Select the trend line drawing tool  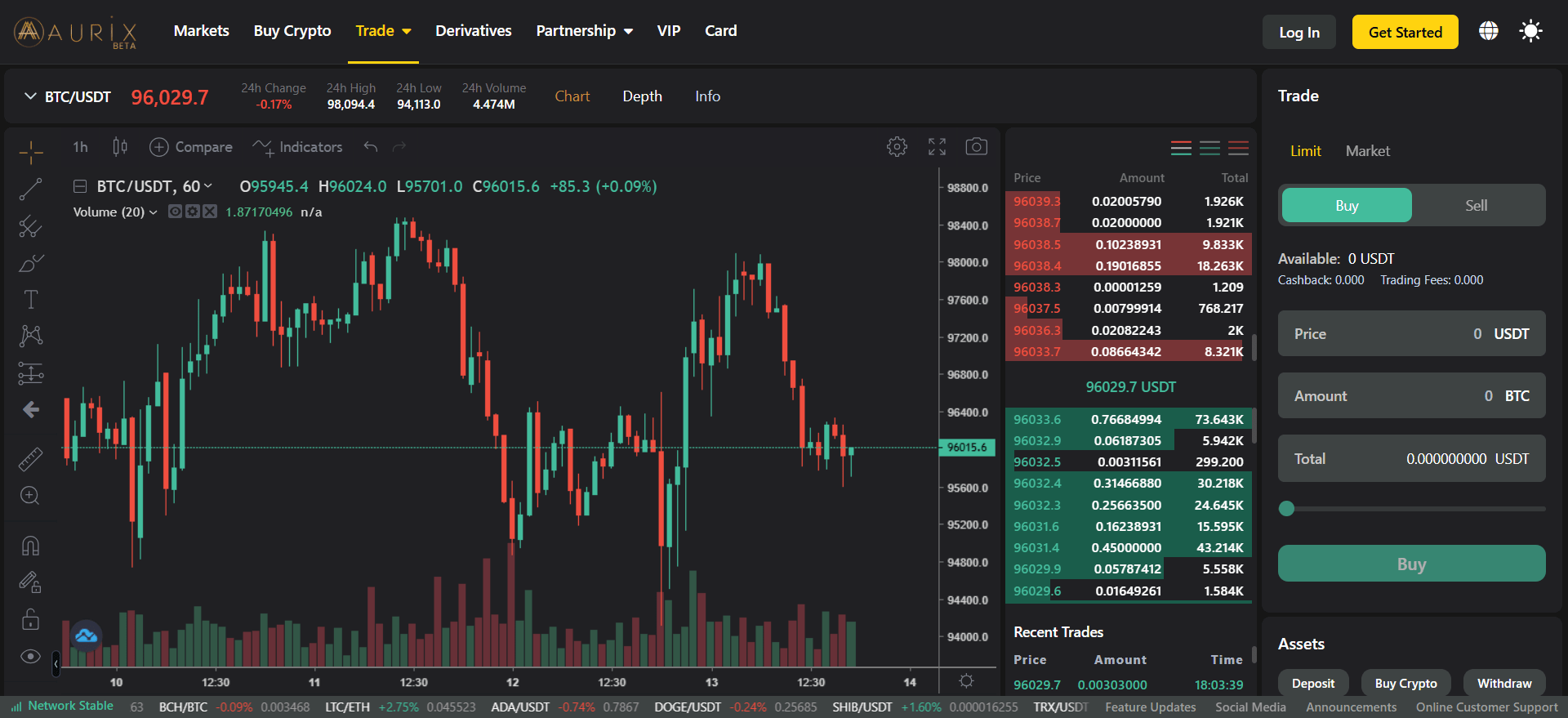[31, 190]
